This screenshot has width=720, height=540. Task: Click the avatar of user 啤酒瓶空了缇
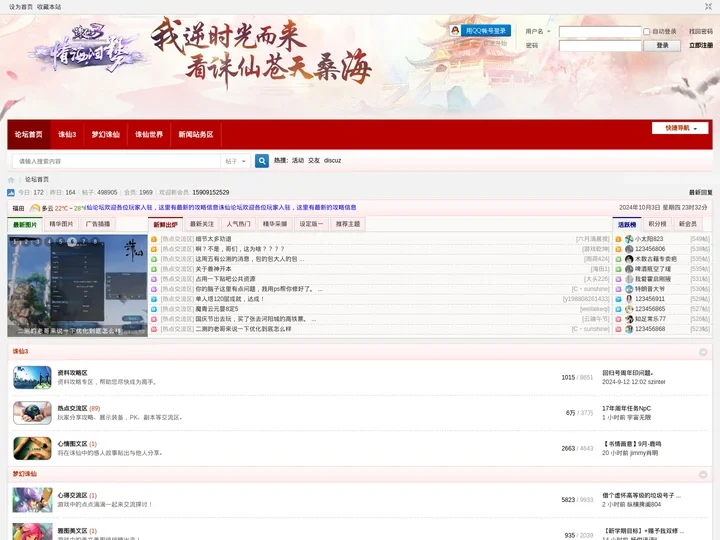pos(629,269)
